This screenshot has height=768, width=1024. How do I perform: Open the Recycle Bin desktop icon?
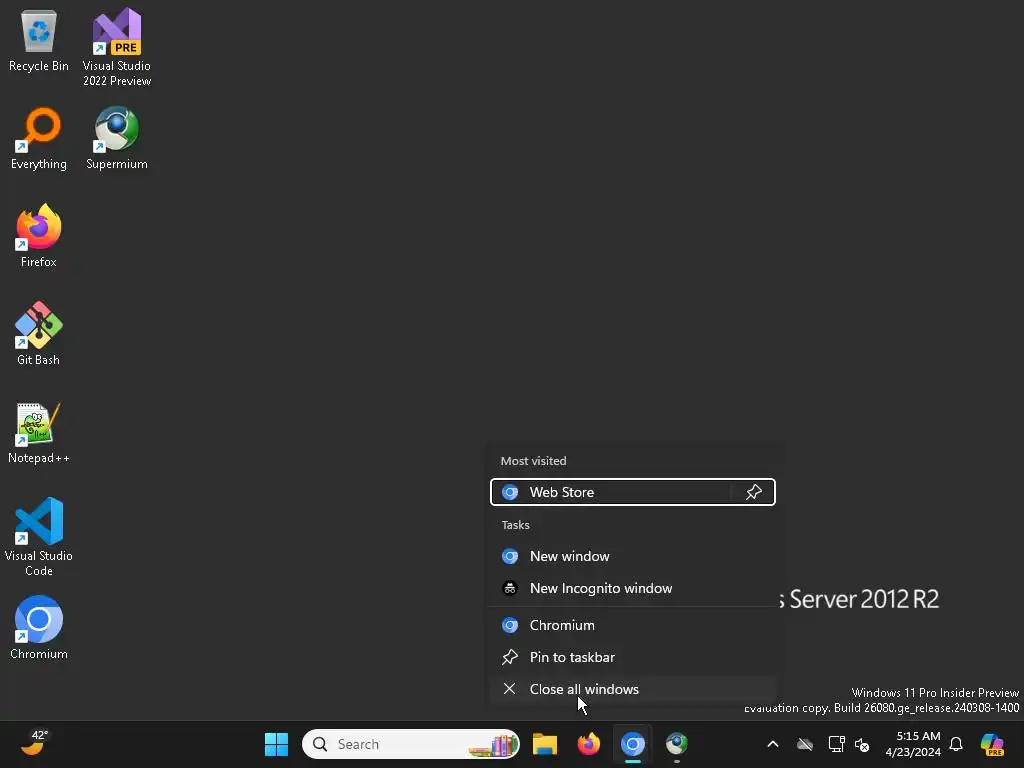(39, 40)
